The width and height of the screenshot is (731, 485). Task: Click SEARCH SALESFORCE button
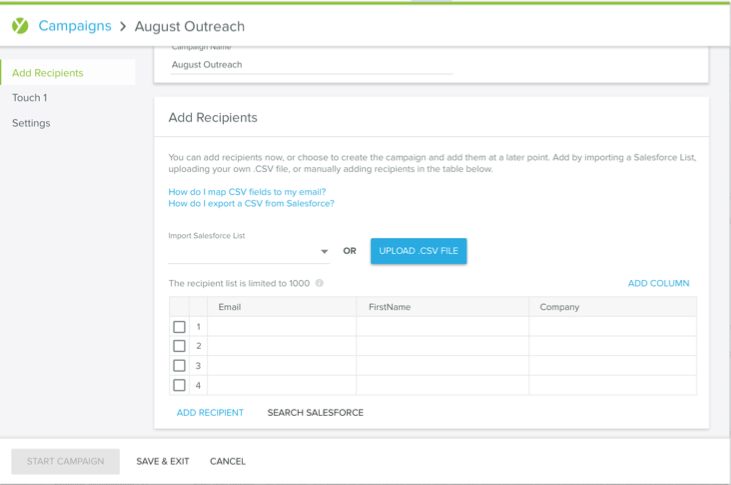tap(315, 413)
